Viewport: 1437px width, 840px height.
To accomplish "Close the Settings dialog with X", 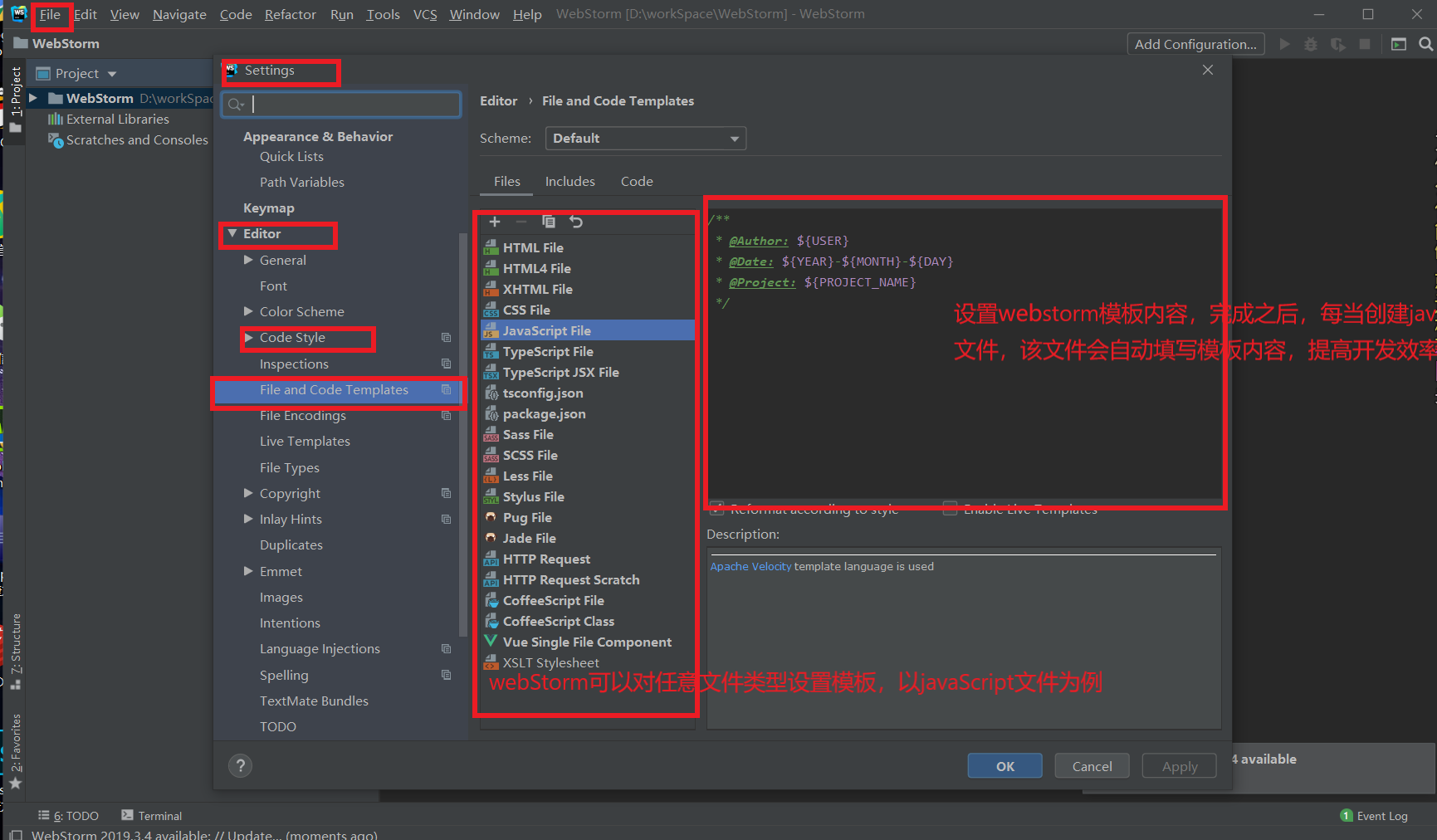I will coord(1208,70).
